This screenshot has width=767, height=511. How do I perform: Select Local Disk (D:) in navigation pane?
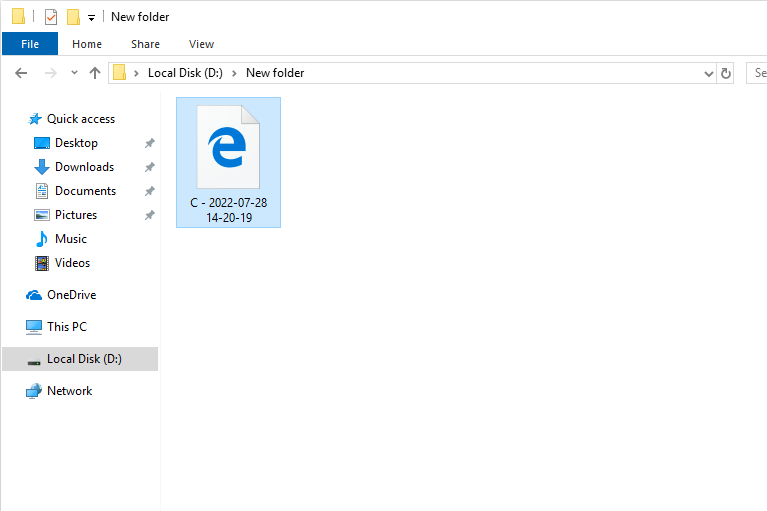[x=80, y=359]
